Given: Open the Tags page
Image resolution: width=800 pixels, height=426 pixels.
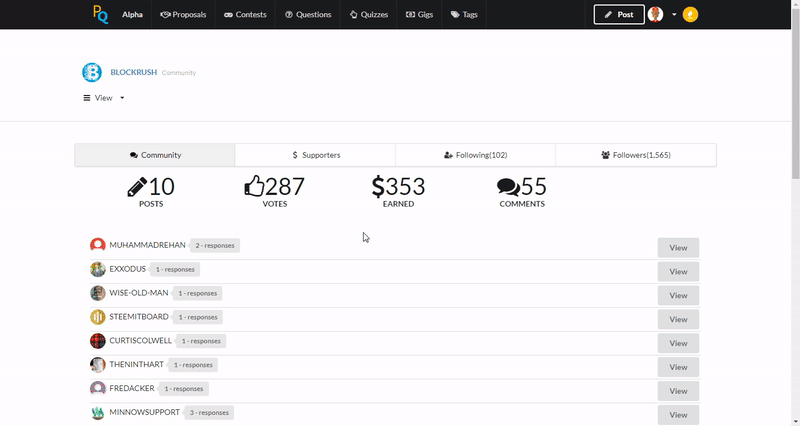Looking at the screenshot, I should [x=464, y=15].
